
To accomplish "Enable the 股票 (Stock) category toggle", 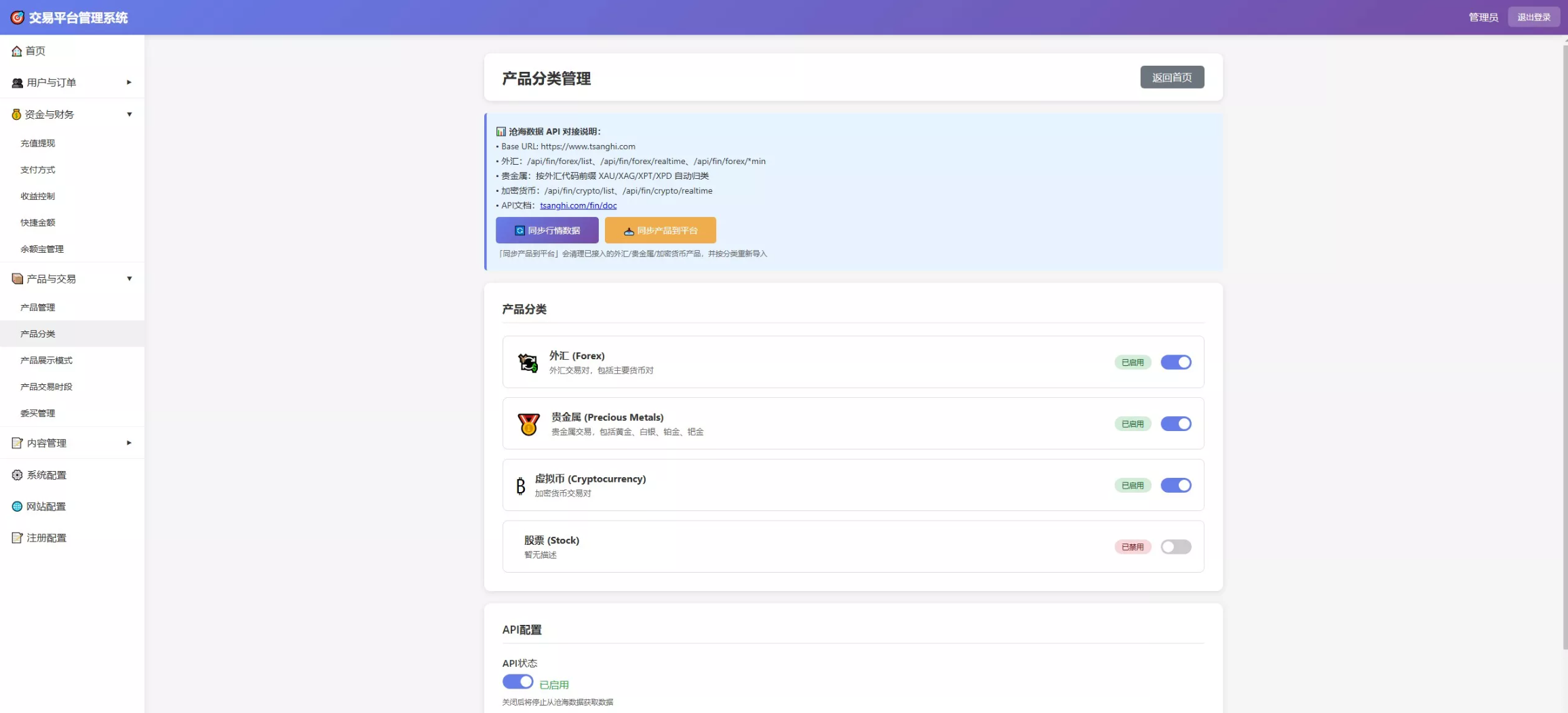I will 1175,547.
